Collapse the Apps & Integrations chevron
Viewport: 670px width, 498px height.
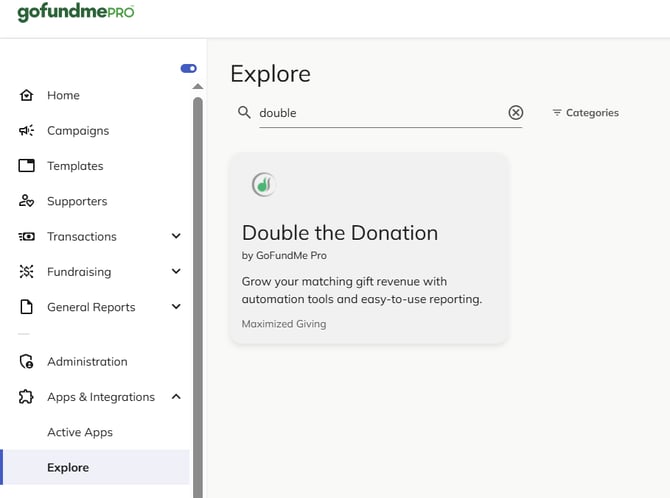pyautogui.click(x=176, y=397)
